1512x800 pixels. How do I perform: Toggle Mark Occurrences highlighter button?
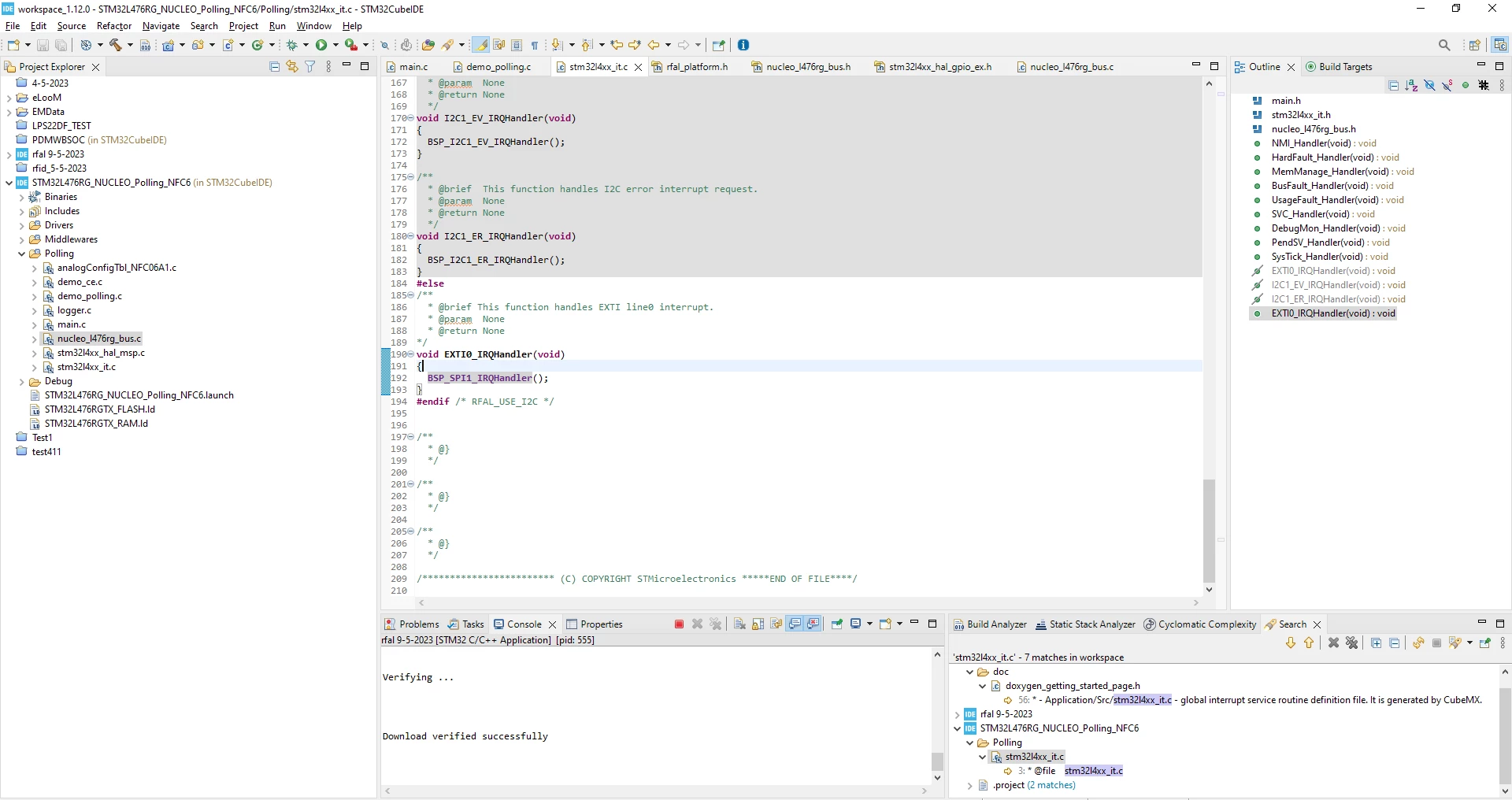[x=481, y=45]
